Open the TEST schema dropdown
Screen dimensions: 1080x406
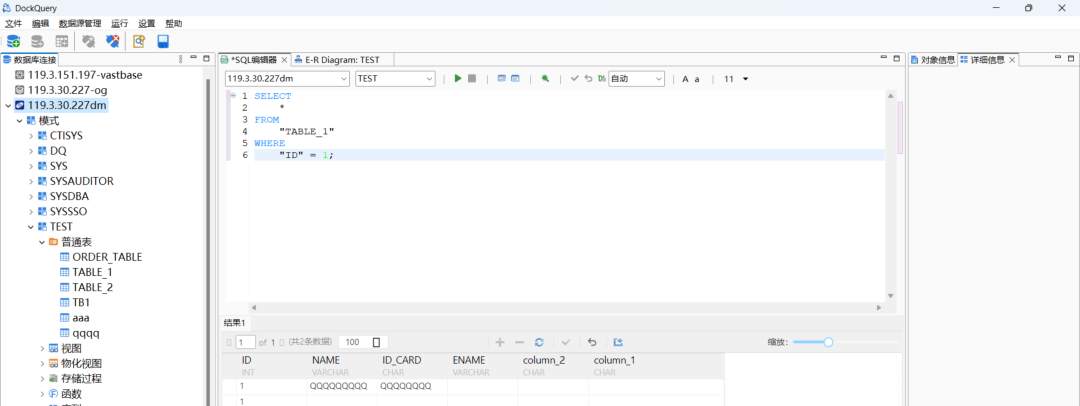(395, 79)
